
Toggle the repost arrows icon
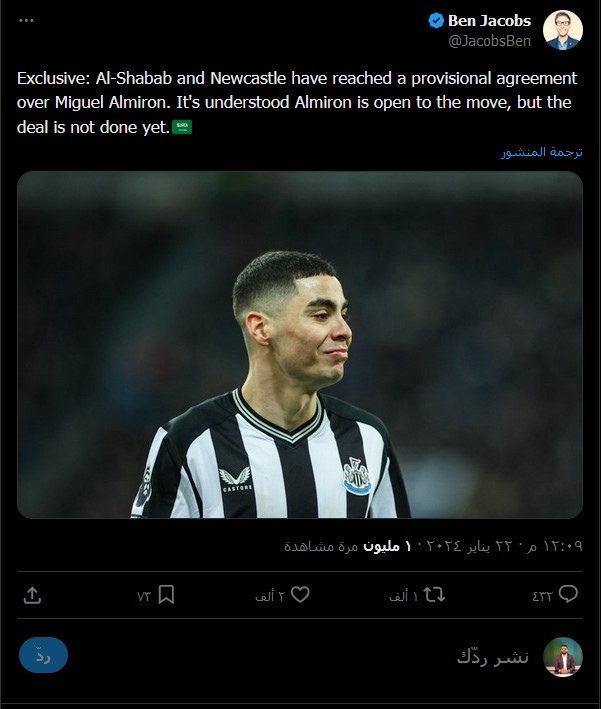(434, 595)
